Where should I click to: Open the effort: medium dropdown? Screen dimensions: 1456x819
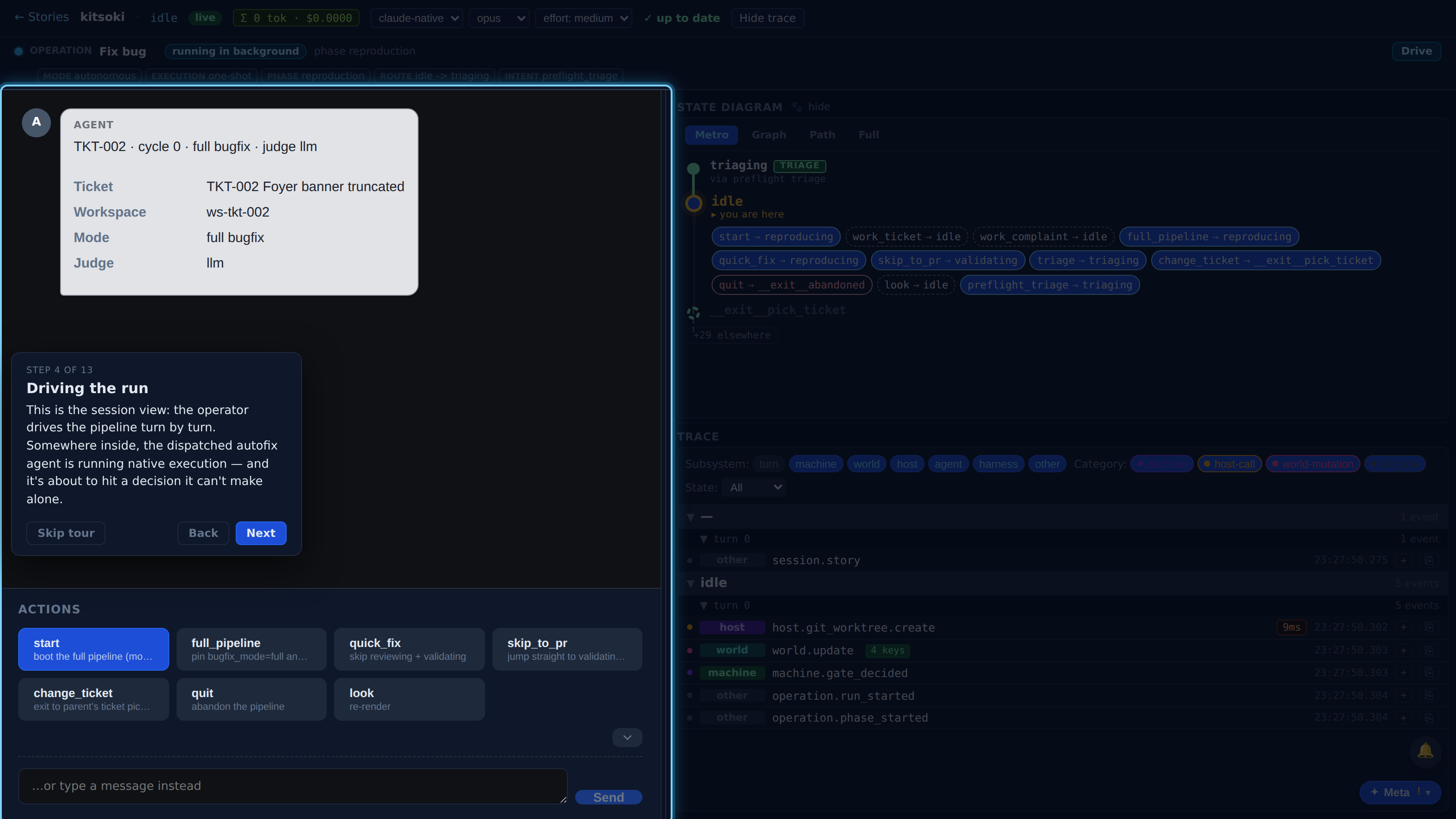click(583, 18)
